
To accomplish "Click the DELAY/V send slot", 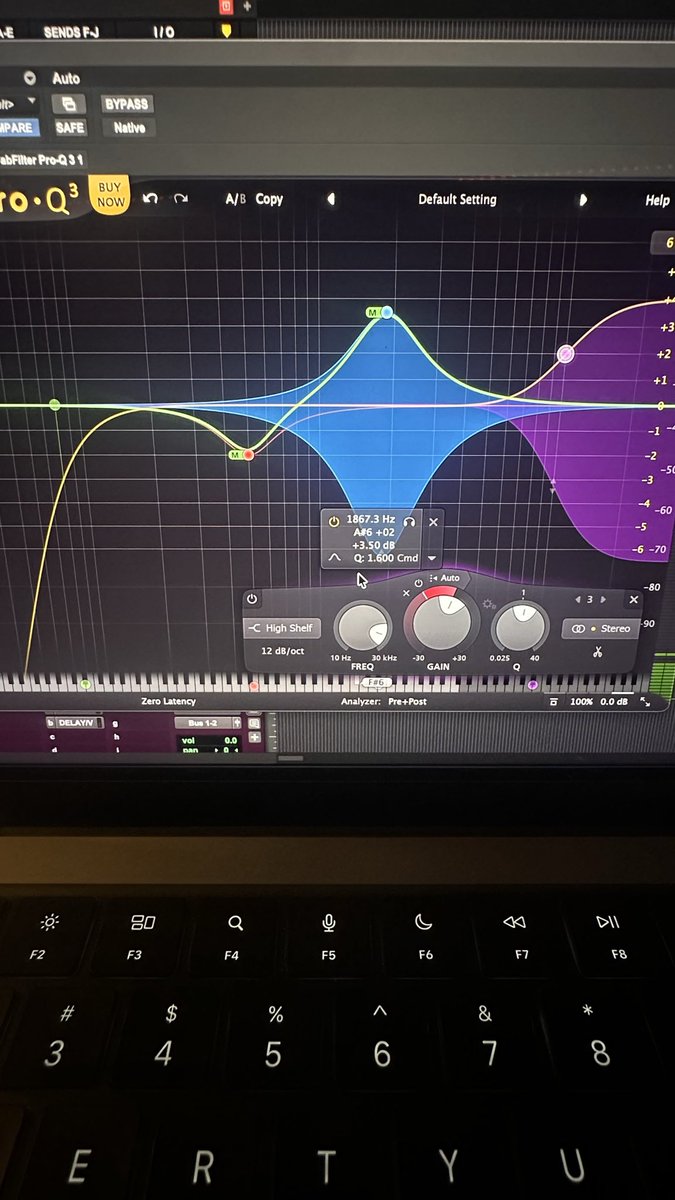I will 74,722.
